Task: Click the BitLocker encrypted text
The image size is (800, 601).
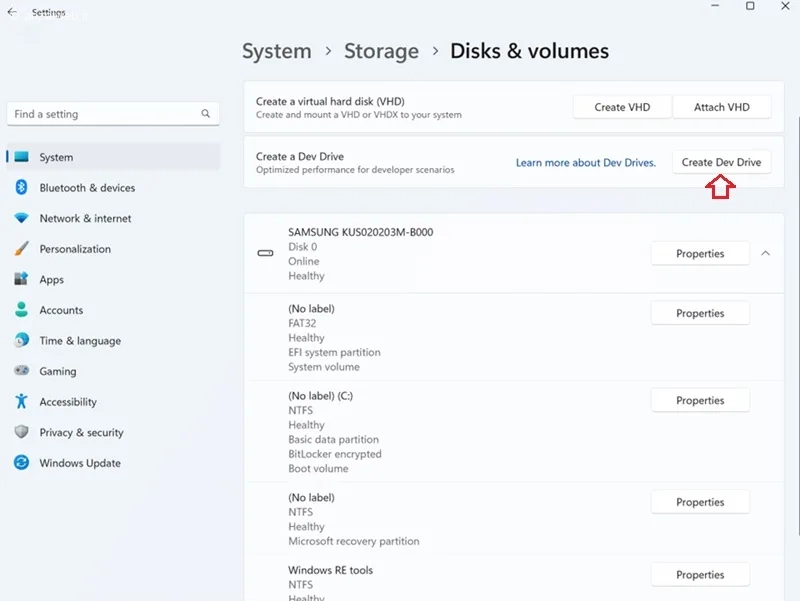Action: (335, 454)
